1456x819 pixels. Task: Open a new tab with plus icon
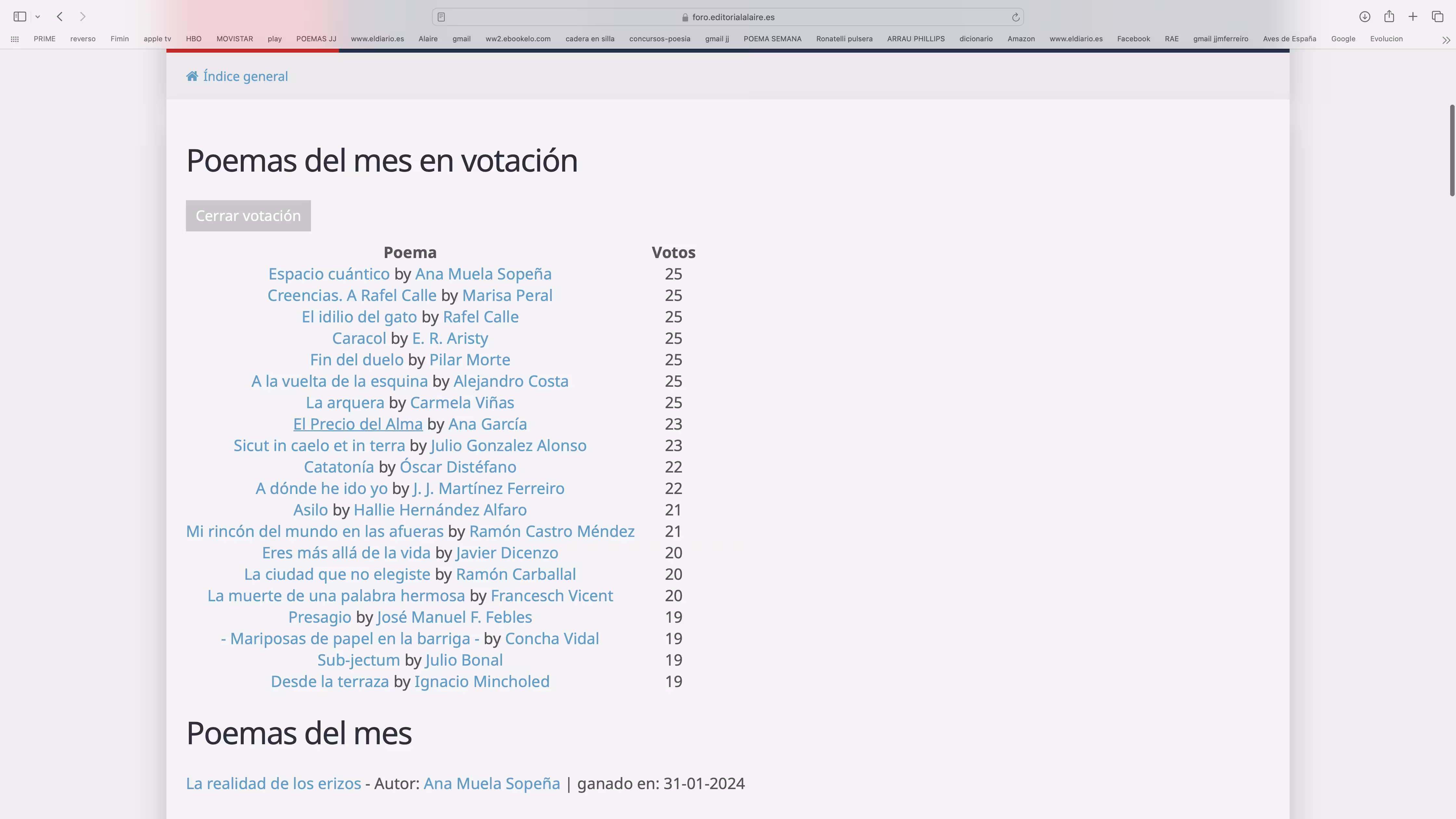click(x=1412, y=16)
